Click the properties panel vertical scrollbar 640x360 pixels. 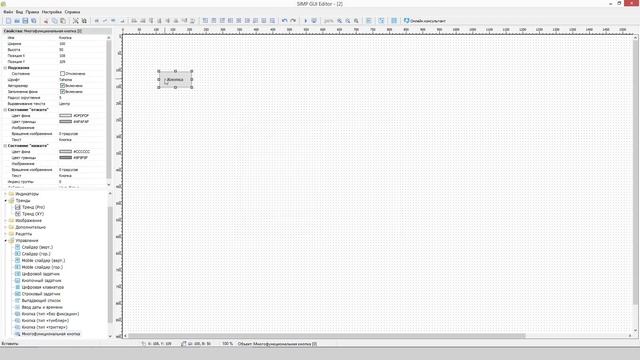coord(109,109)
